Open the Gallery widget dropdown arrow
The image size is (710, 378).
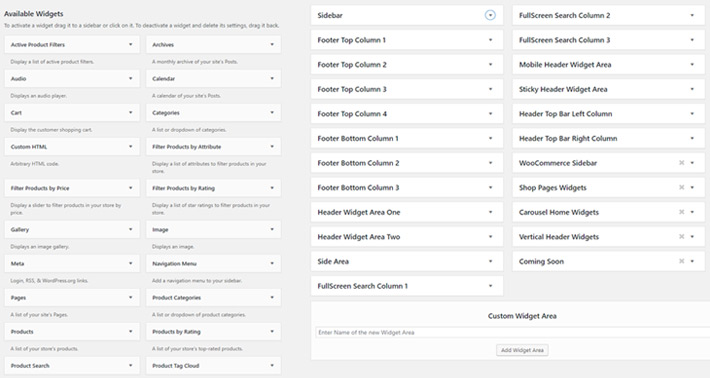(130, 230)
